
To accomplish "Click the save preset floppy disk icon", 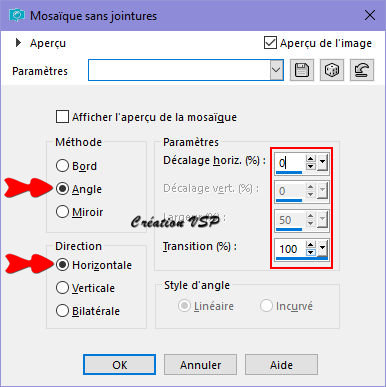I will [x=302, y=70].
